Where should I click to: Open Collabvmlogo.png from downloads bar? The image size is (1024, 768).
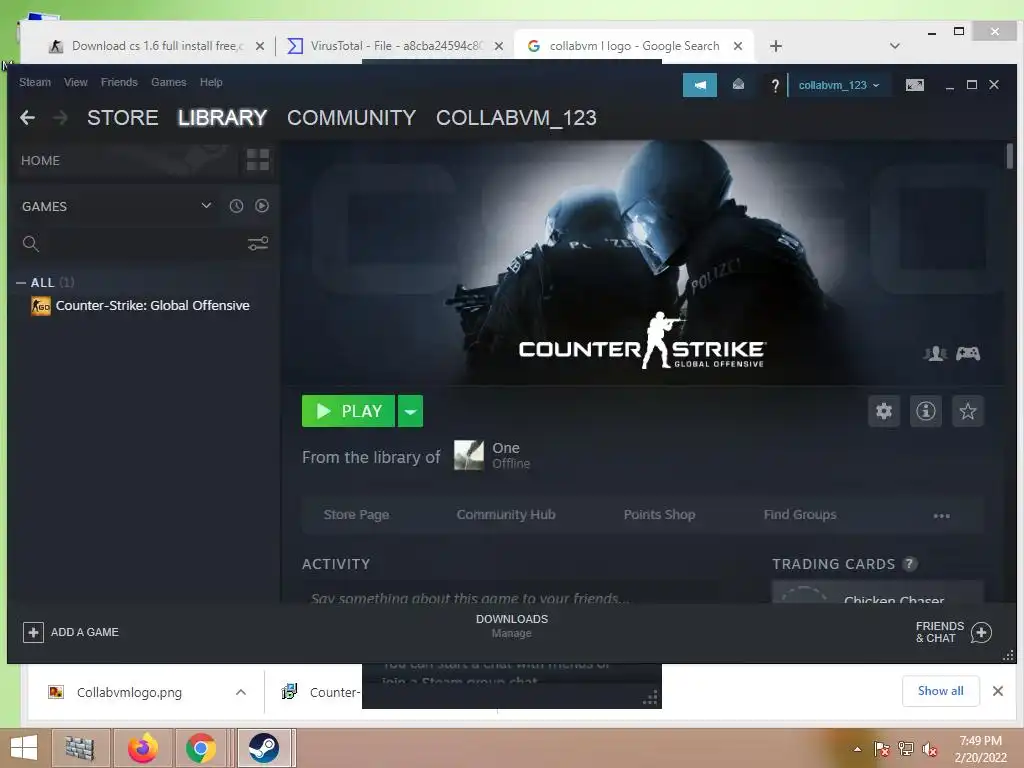pyautogui.click(x=129, y=692)
